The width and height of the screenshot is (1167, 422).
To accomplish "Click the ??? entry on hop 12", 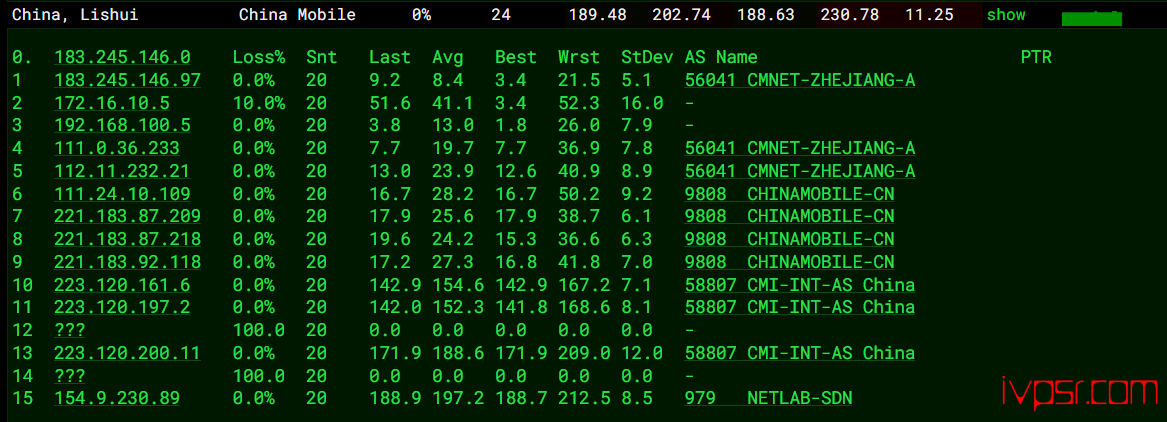I will [70, 330].
